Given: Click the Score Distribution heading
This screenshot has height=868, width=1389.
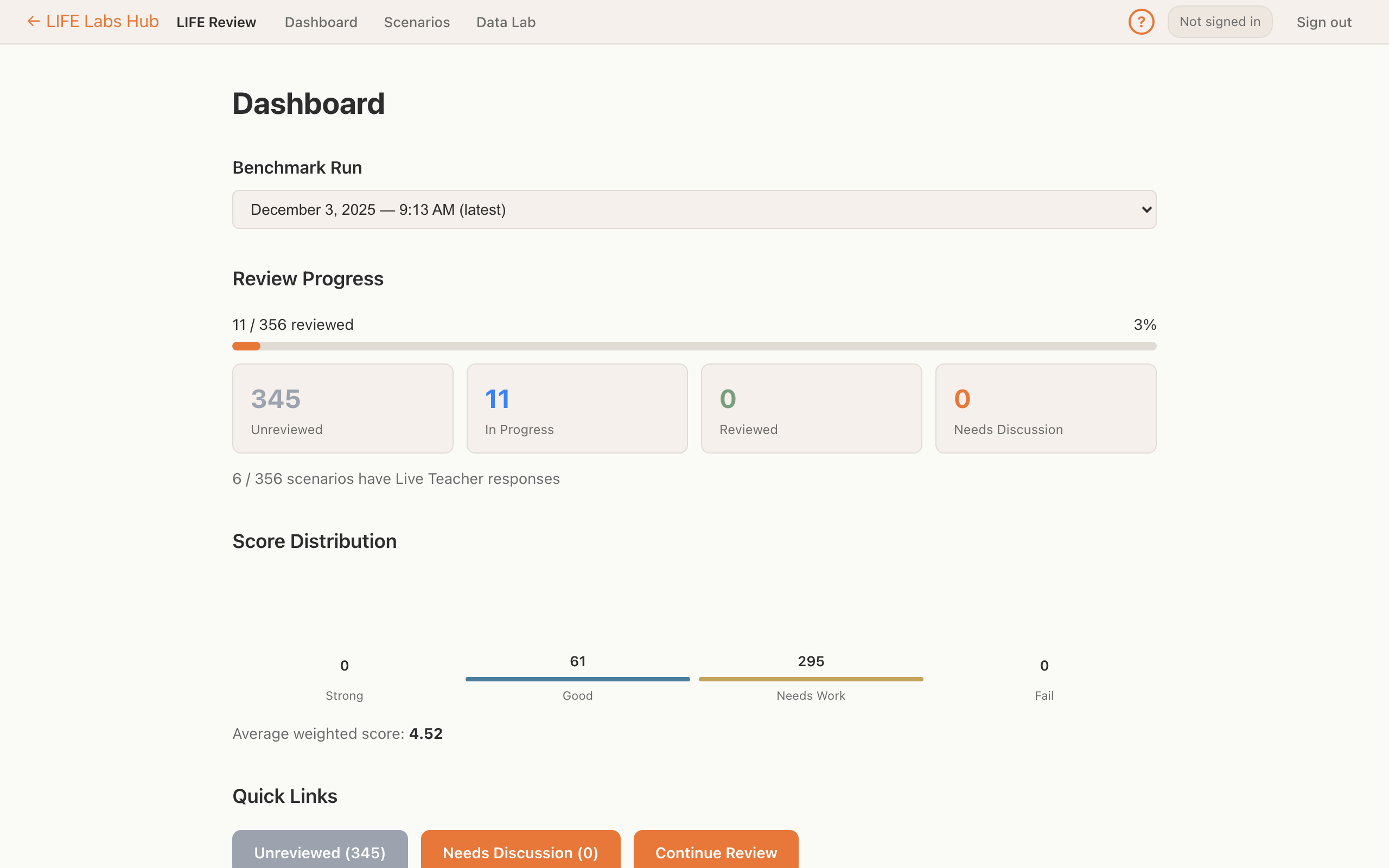Looking at the screenshot, I should tap(315, 541).
